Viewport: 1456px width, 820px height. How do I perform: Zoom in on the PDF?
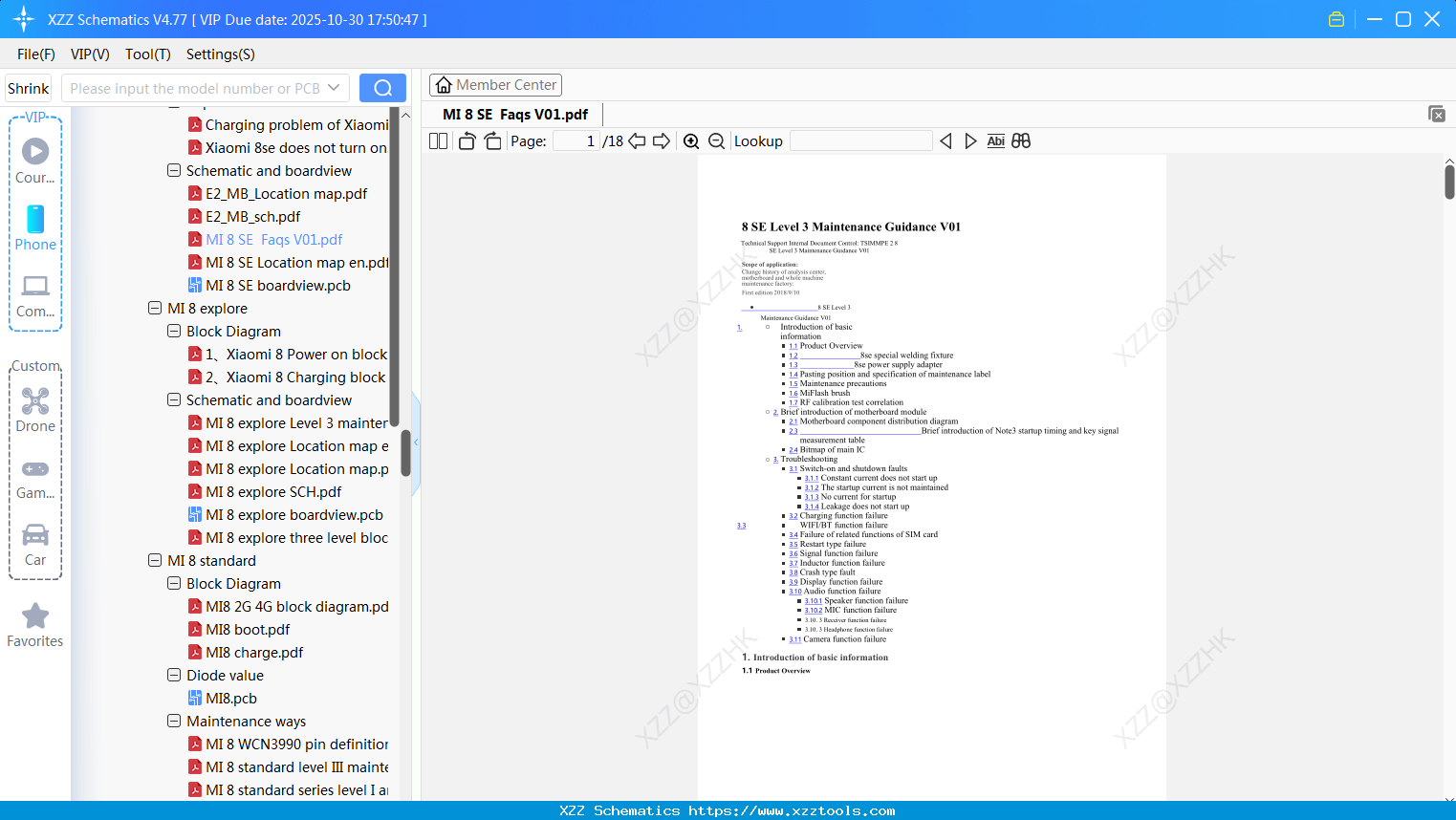[x=691, y=141]
